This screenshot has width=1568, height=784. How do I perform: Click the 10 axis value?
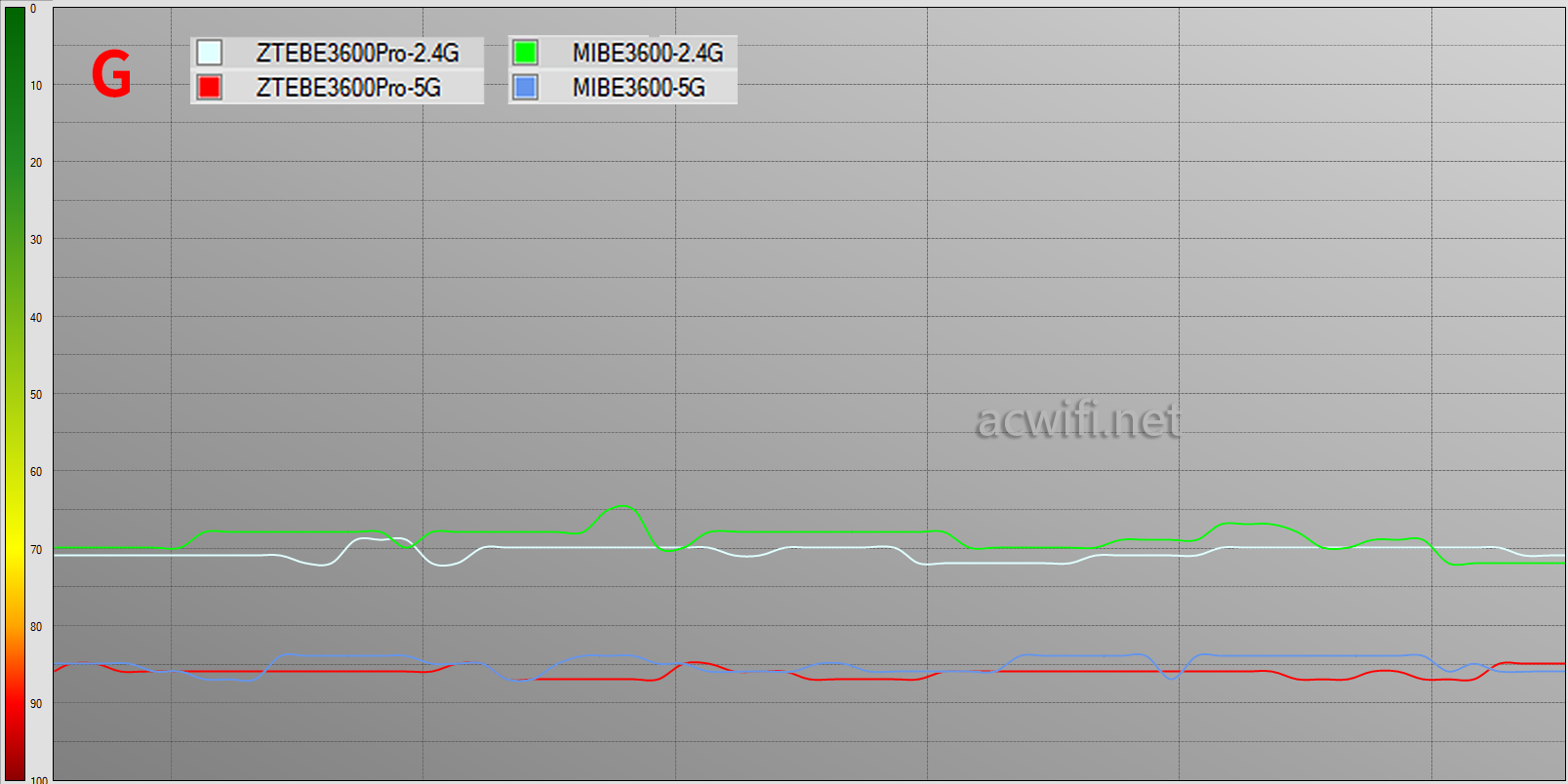click(x=36, y=86)
